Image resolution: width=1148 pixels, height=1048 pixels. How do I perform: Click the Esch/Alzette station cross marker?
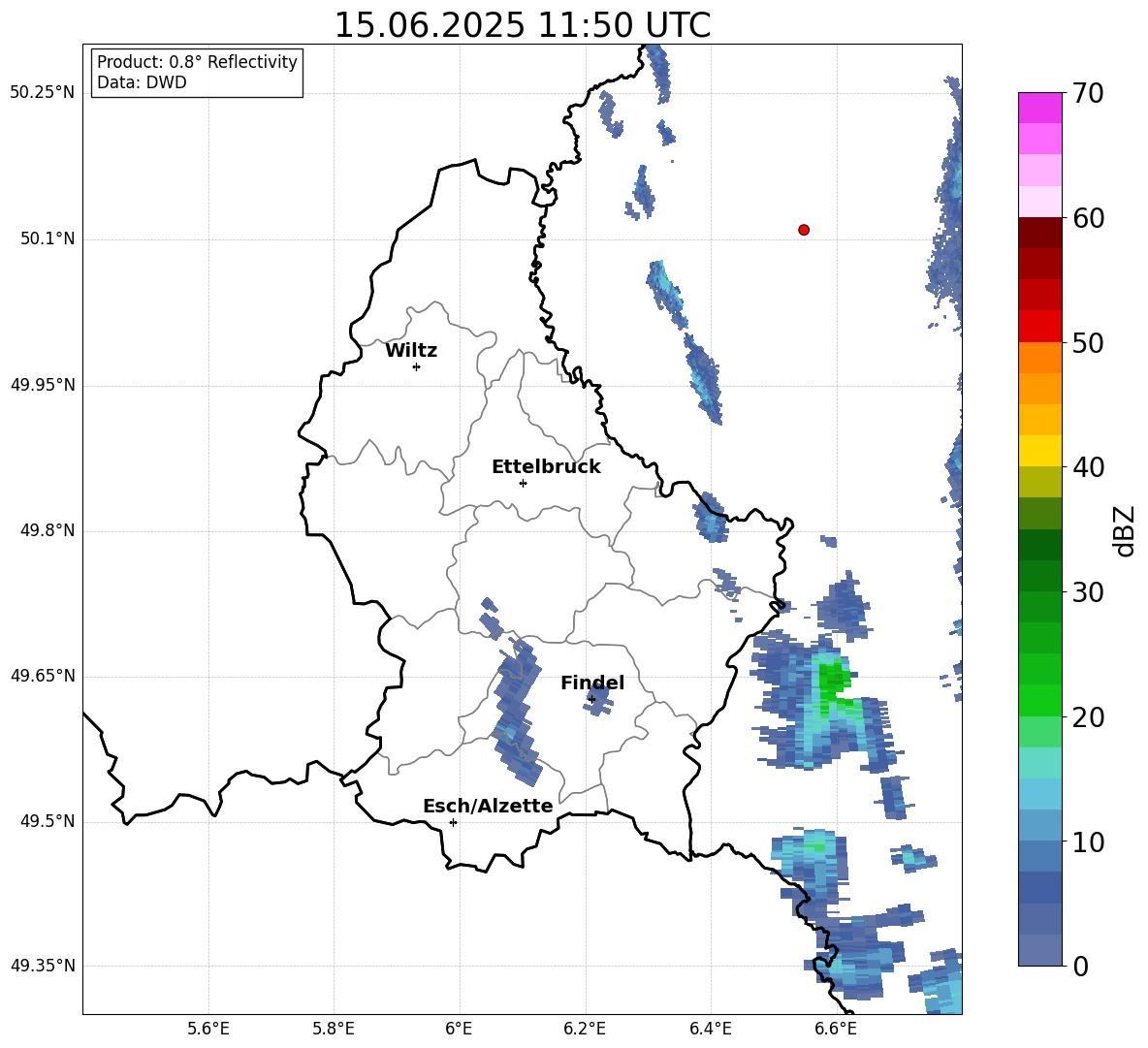pos(453,822)
